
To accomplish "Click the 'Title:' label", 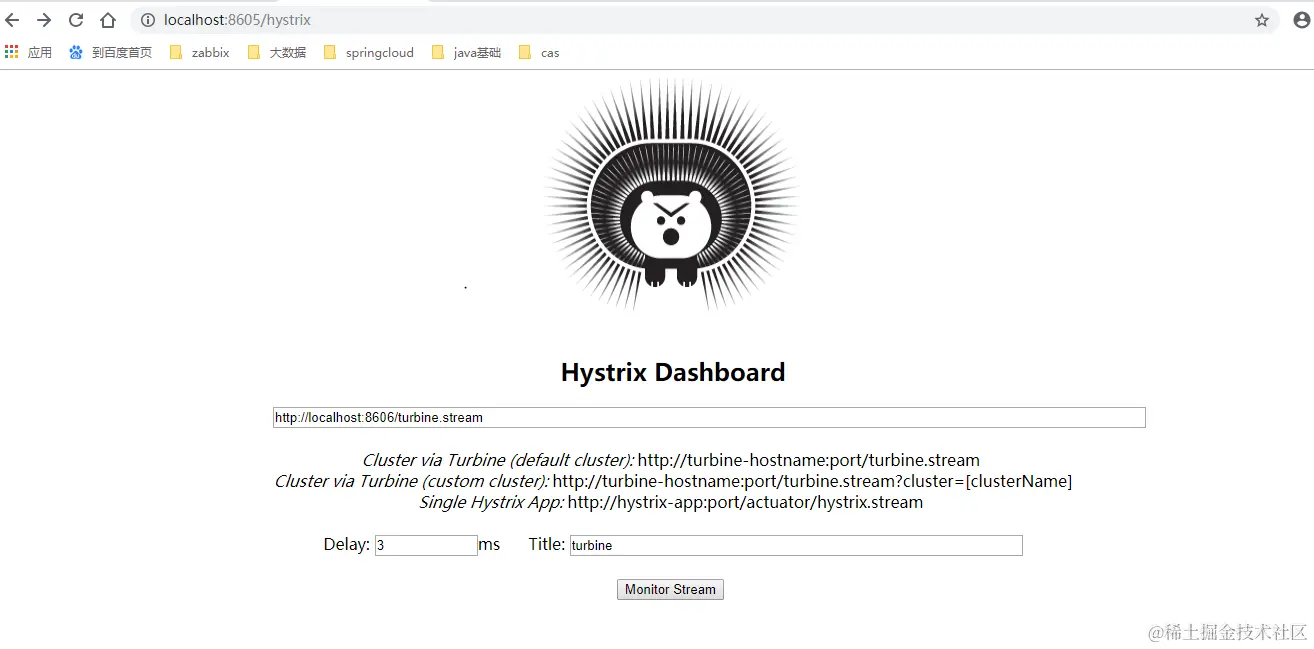I will coord(547,545).
